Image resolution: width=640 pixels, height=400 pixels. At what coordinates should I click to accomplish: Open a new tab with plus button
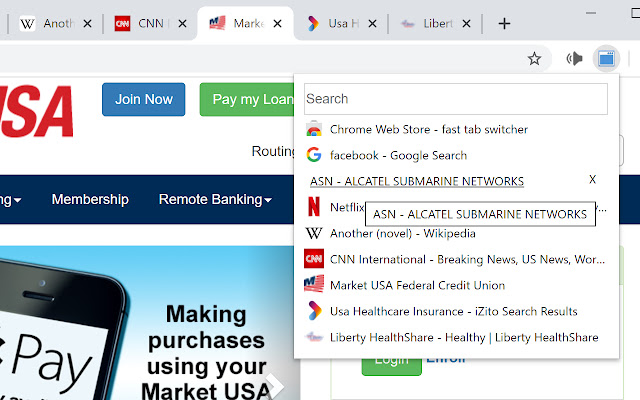[x=504, y=24]
